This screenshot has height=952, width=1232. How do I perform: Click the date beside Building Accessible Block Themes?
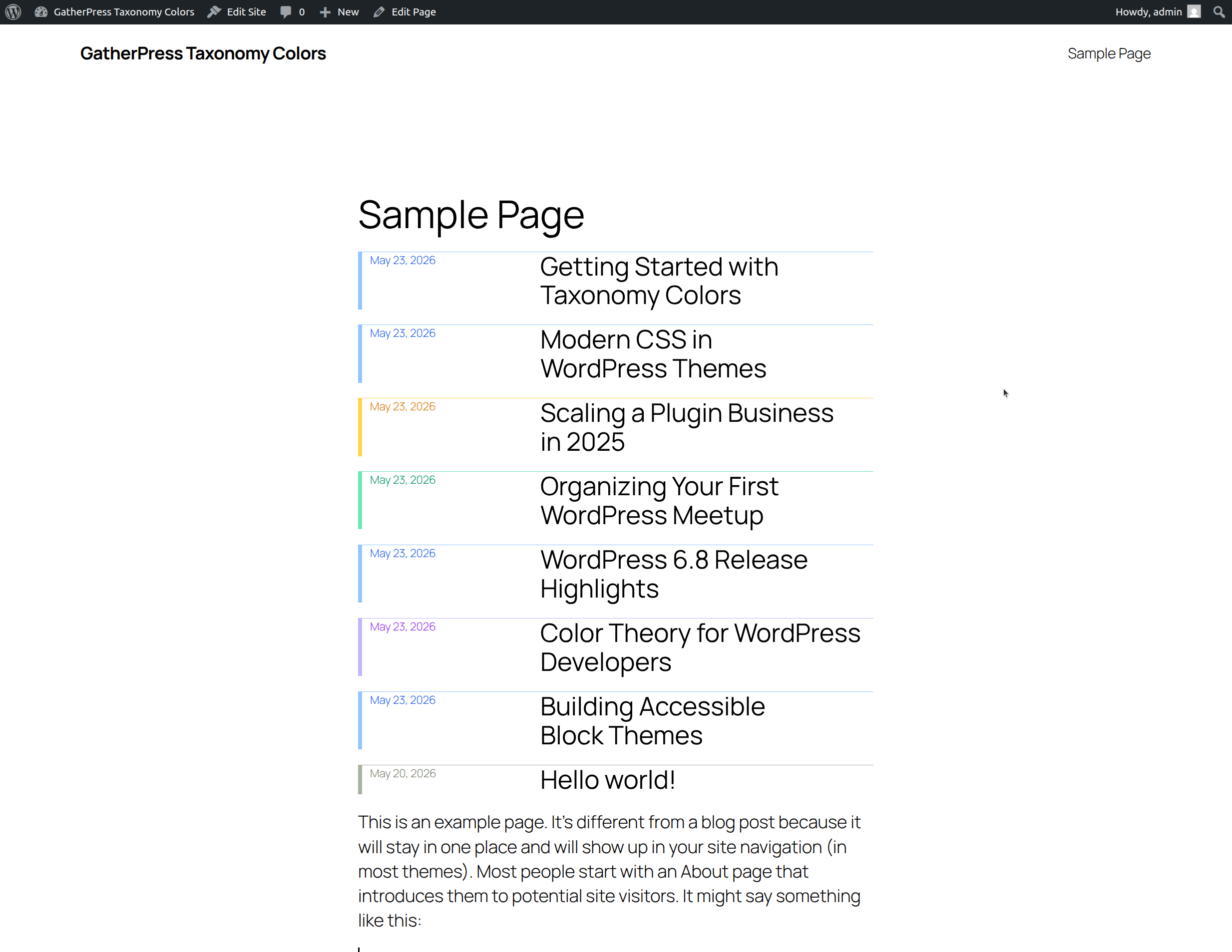pos(402,700)
